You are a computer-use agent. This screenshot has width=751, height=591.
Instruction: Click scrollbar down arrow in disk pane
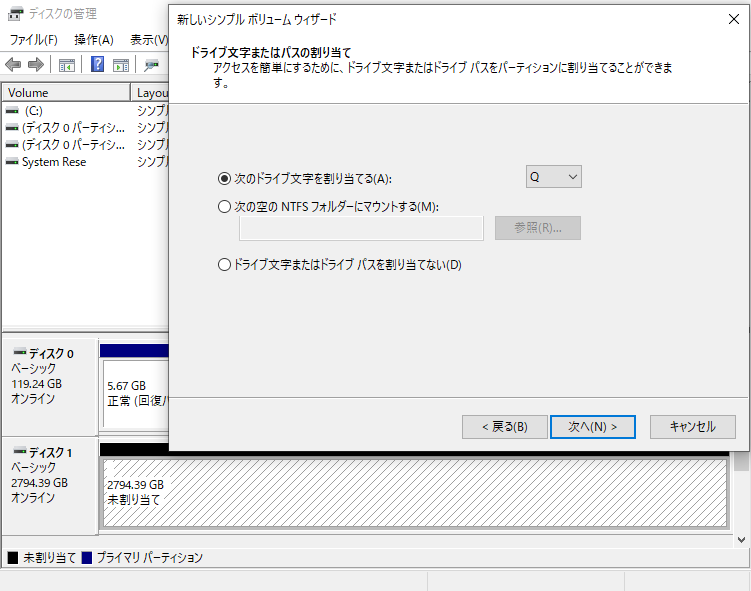[741, 539]
